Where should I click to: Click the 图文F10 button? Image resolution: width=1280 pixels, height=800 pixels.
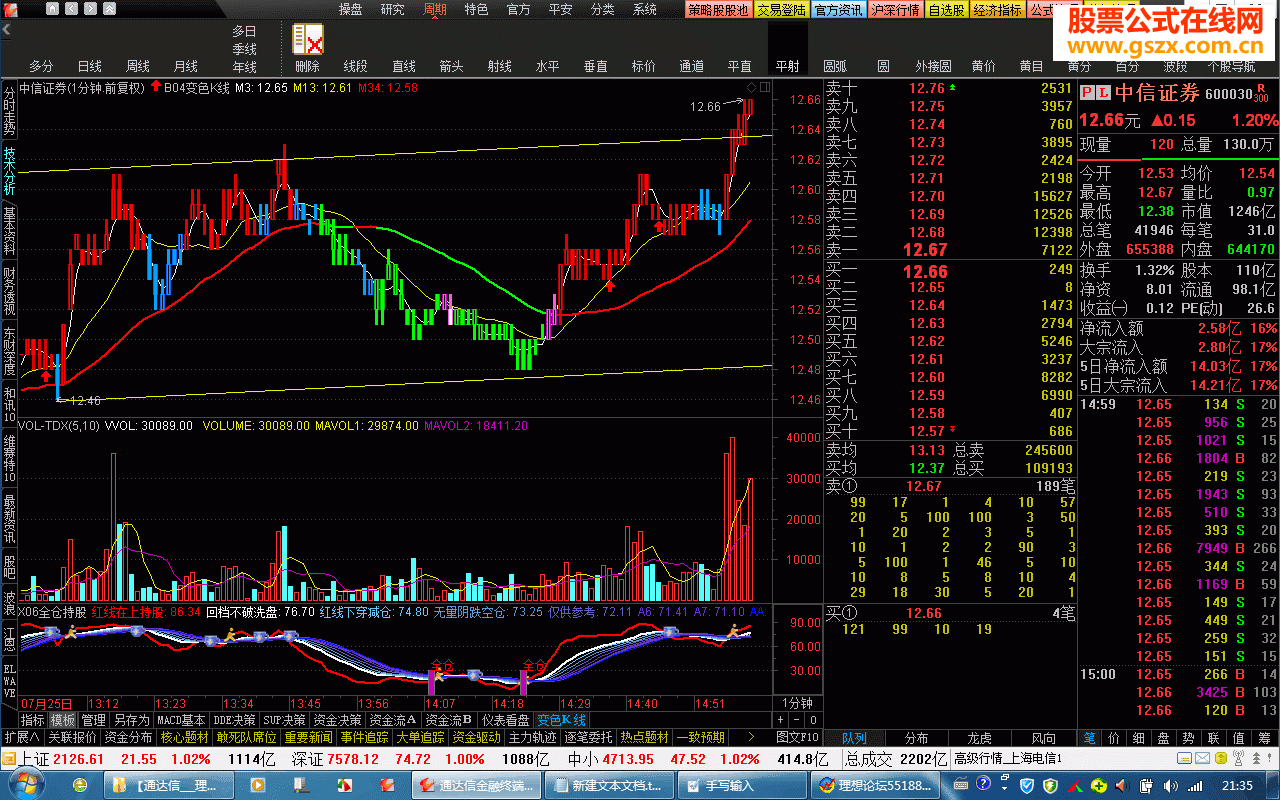click(x=797, y=737)
